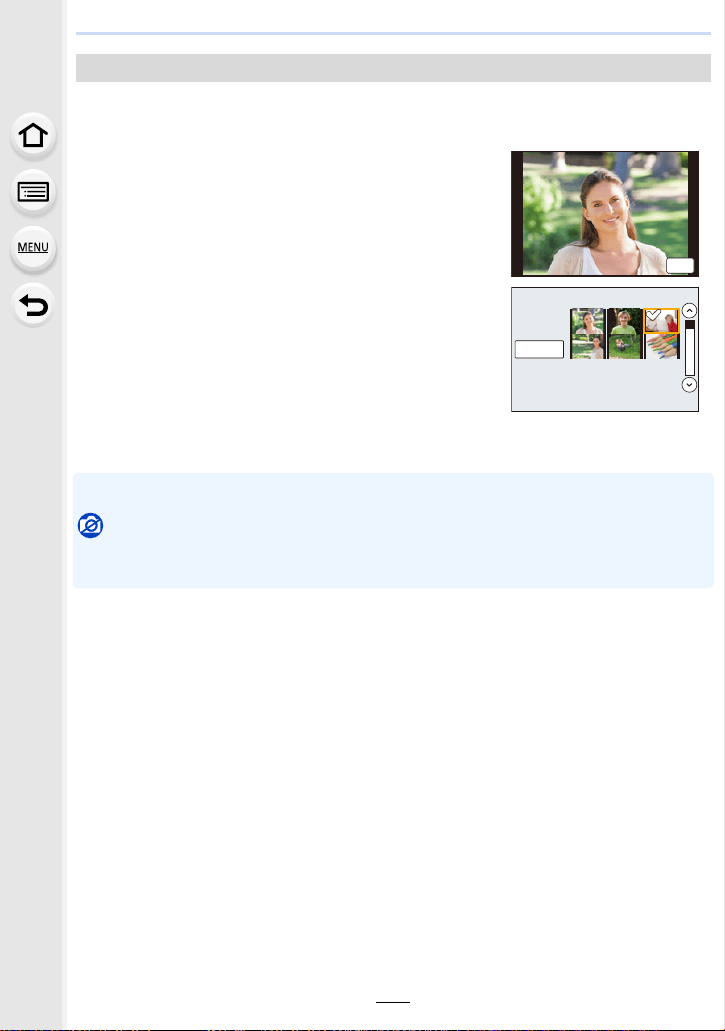
Task: Click the scroll up chevron circle
Action: tap(689, 310)
